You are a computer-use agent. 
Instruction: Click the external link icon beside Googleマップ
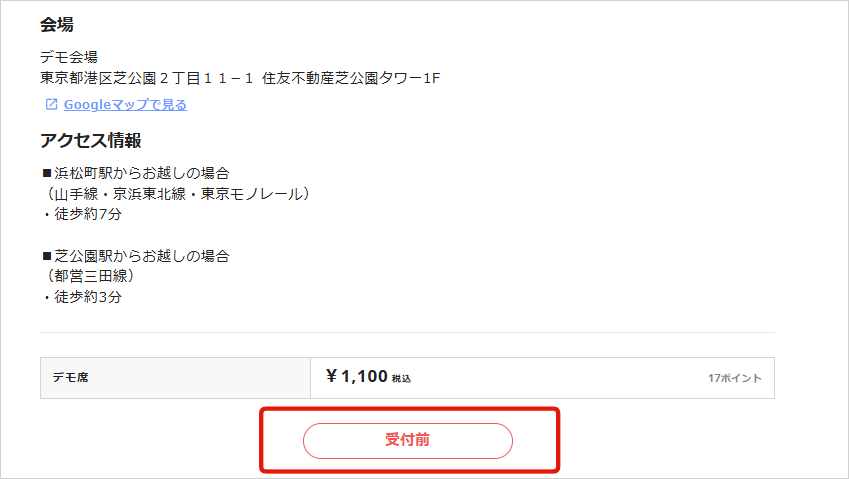[x=51, y=105]
